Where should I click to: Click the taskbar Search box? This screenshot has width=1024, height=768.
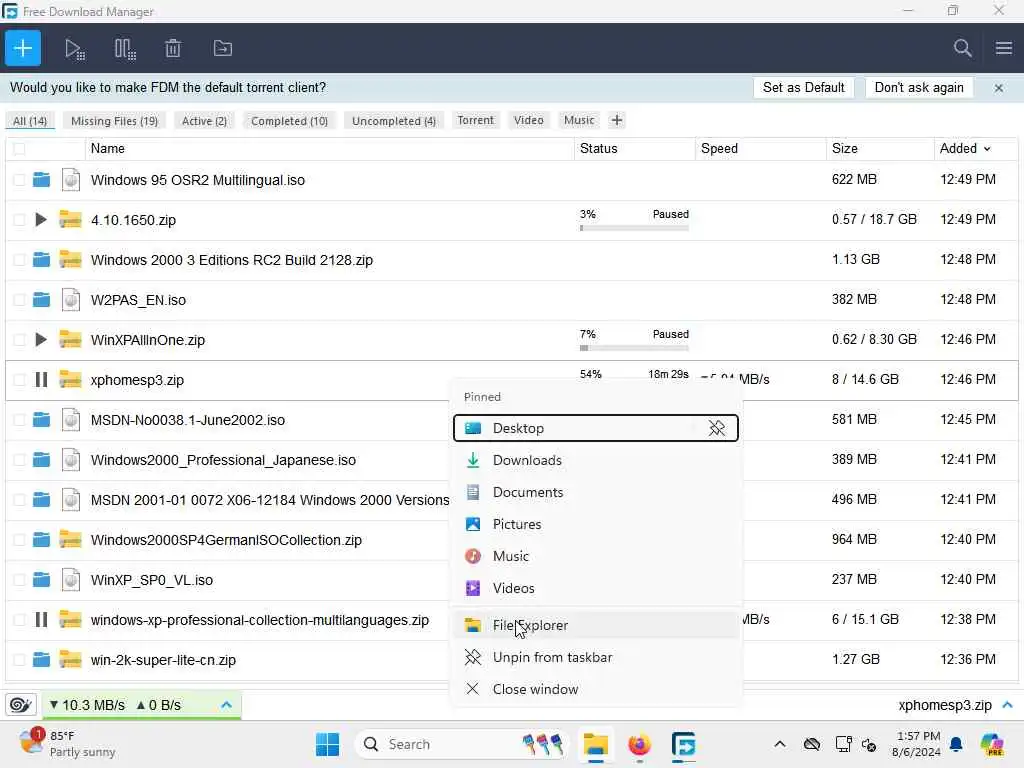pos(462,744)
